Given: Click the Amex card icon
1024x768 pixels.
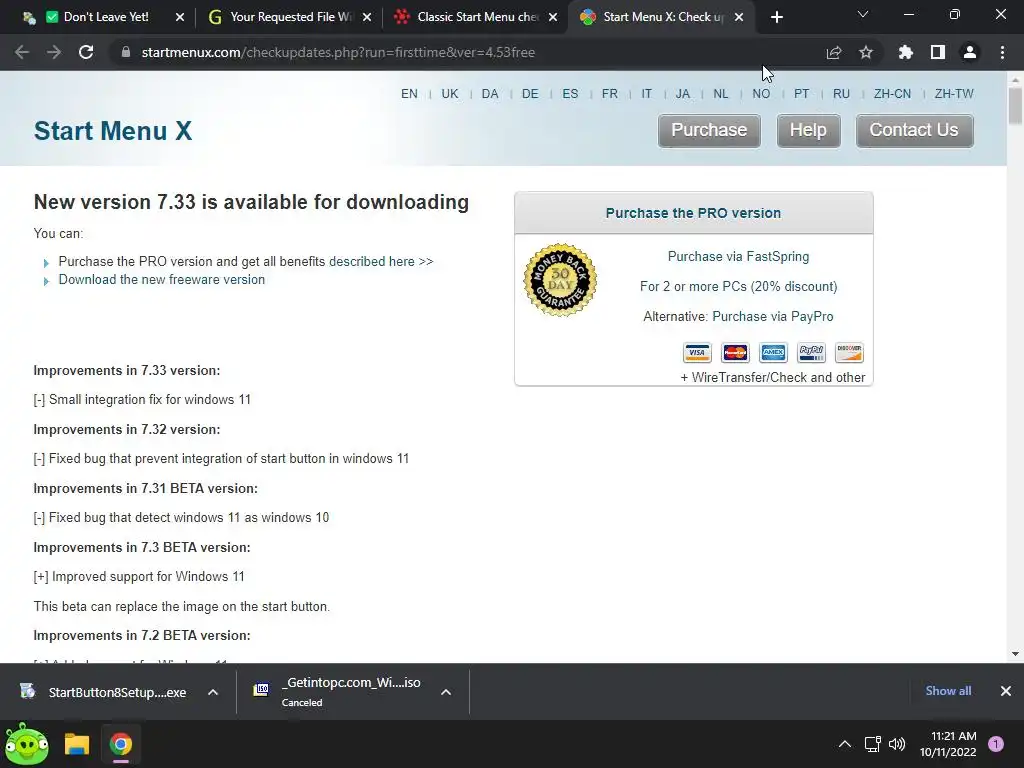Looking at the screenshot, I should [x=773, y=353].
